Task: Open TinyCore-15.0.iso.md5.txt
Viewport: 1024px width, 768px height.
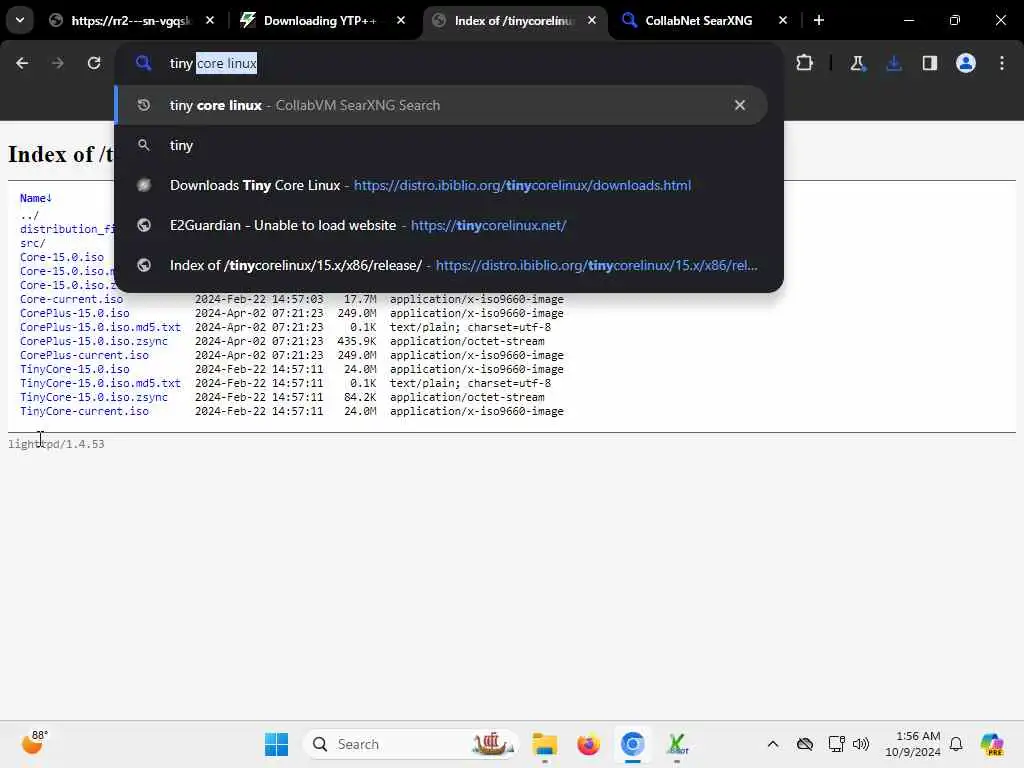Action: pyautogui.click(x=100, y=383)
